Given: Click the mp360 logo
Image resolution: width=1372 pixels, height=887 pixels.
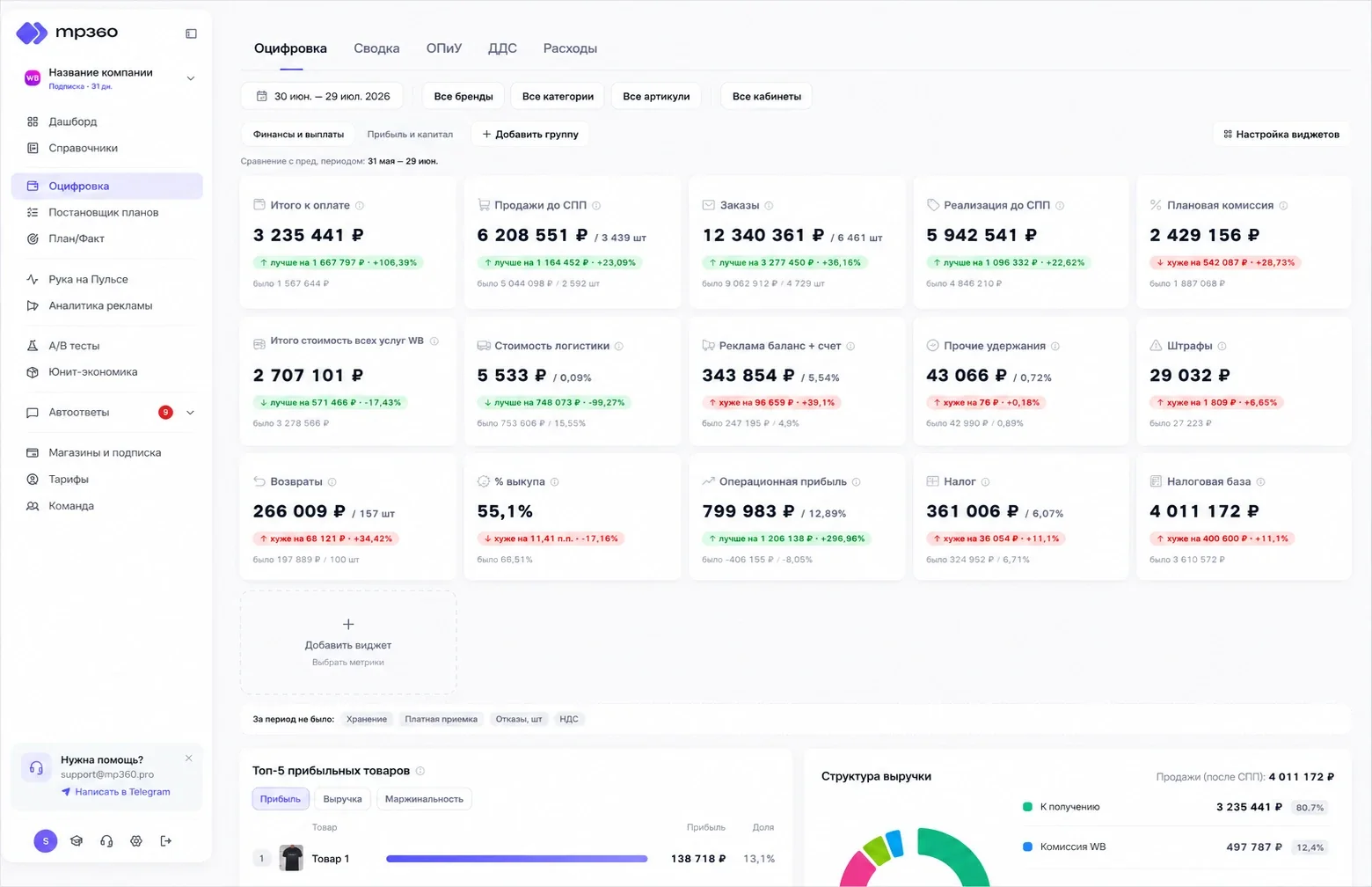Looking at the screenshot, I should (x=67, y=33).
